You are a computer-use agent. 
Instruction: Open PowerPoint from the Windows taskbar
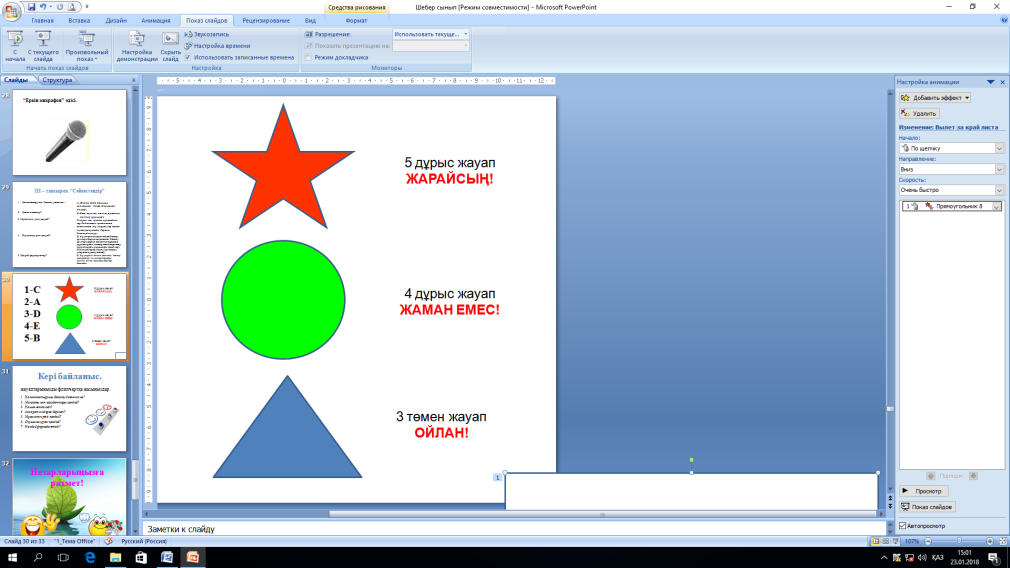click(x=192, y=558)
